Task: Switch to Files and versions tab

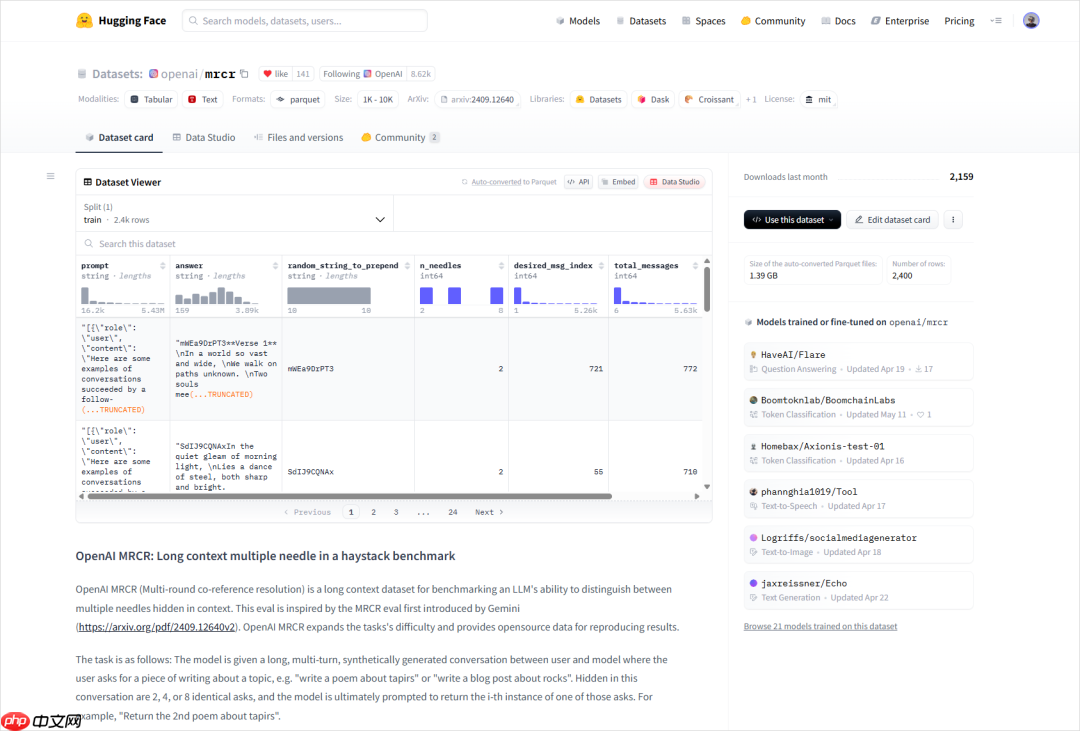Action: coord(298,137)
